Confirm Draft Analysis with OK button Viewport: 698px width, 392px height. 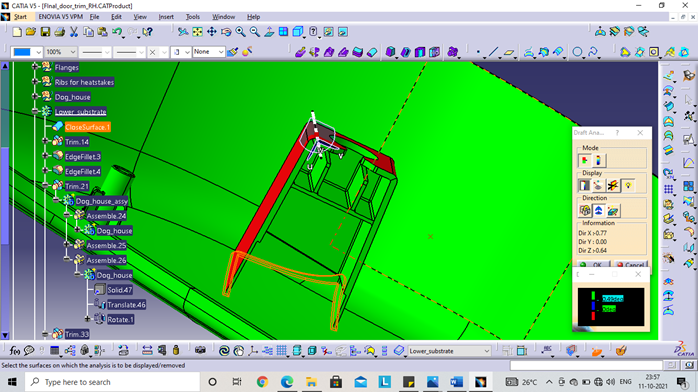point(592,264)
